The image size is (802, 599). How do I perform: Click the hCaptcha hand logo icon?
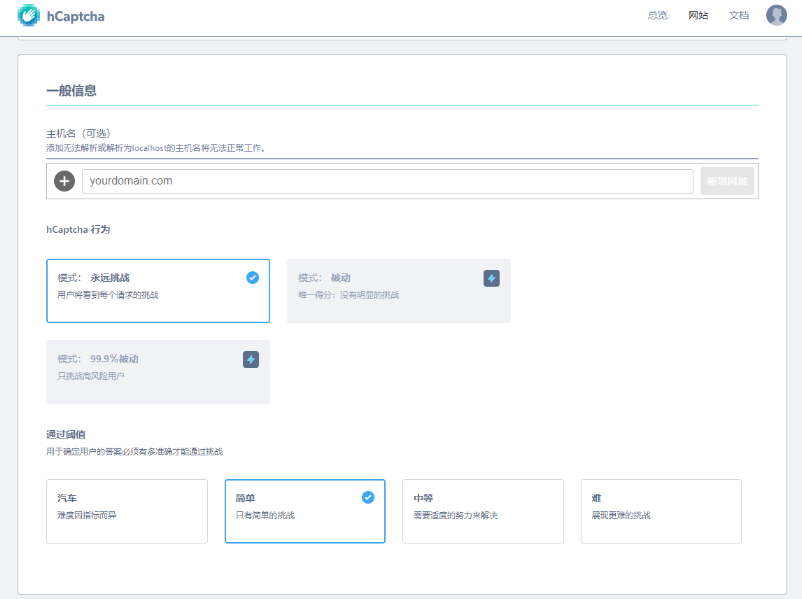click(x=28, y=16)
